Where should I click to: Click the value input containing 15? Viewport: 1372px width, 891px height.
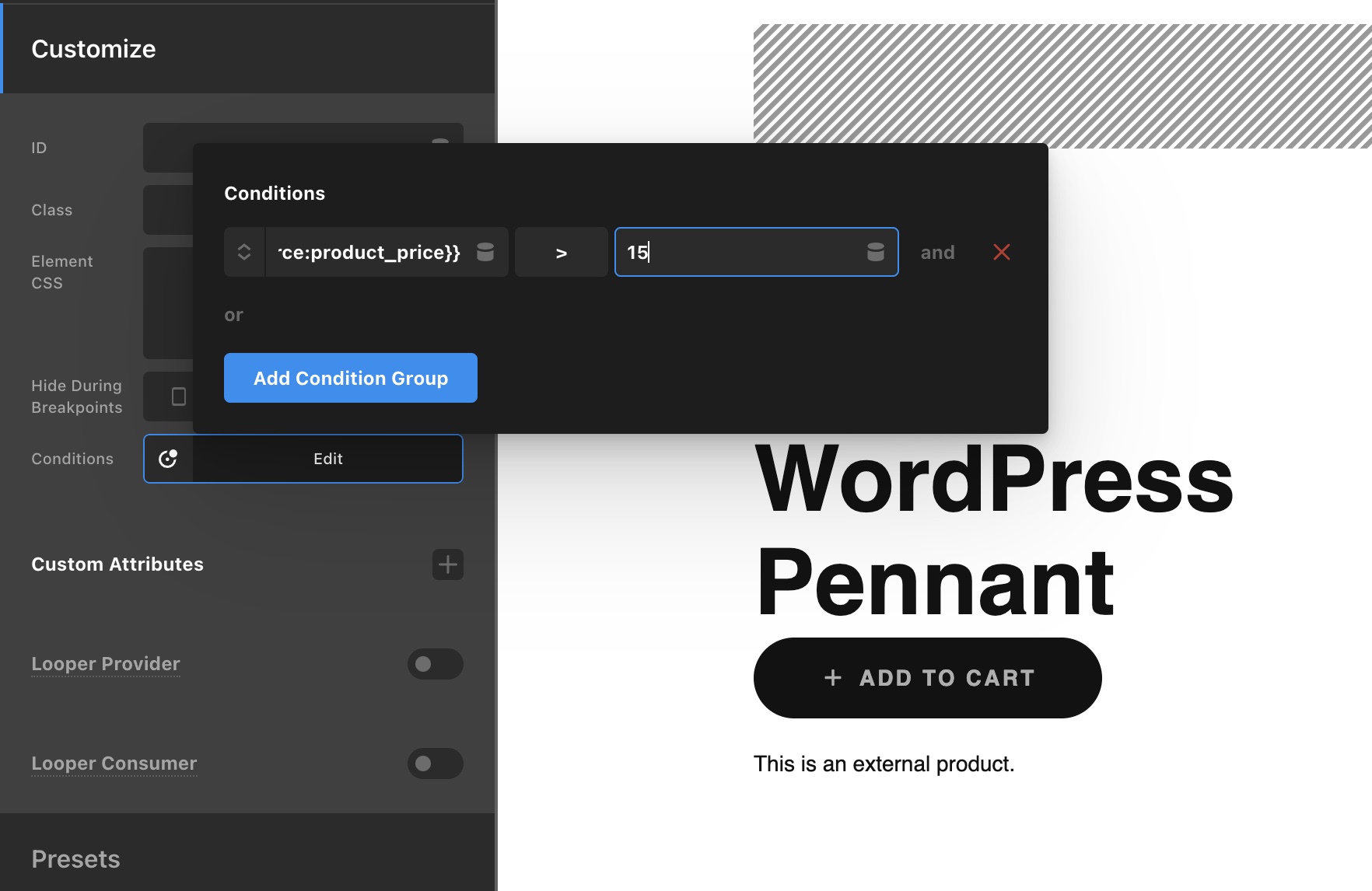[x=757, y=252]
